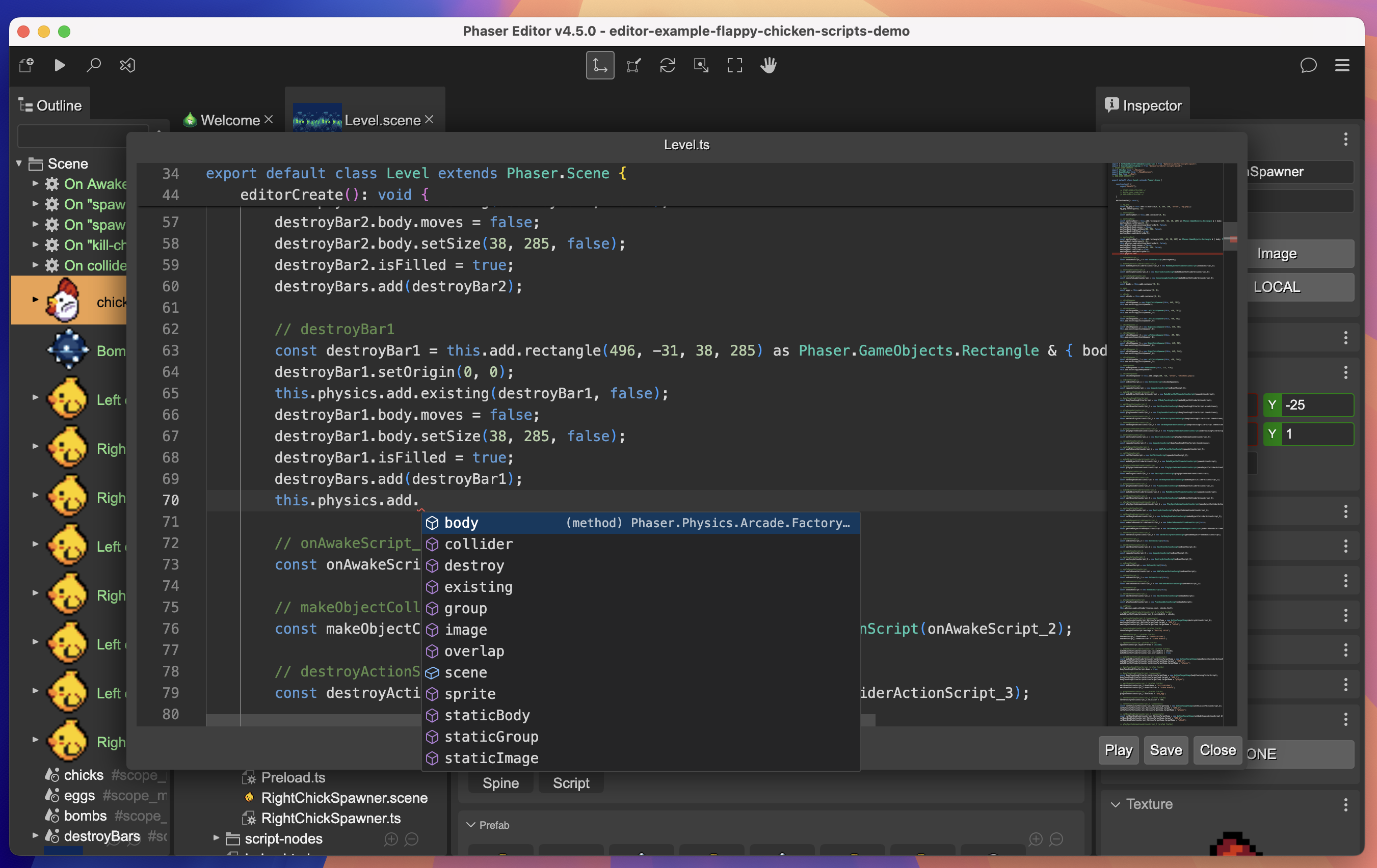Collapse the Prefab section
Screen dimensions: 1377x868
tap(471, 825)
